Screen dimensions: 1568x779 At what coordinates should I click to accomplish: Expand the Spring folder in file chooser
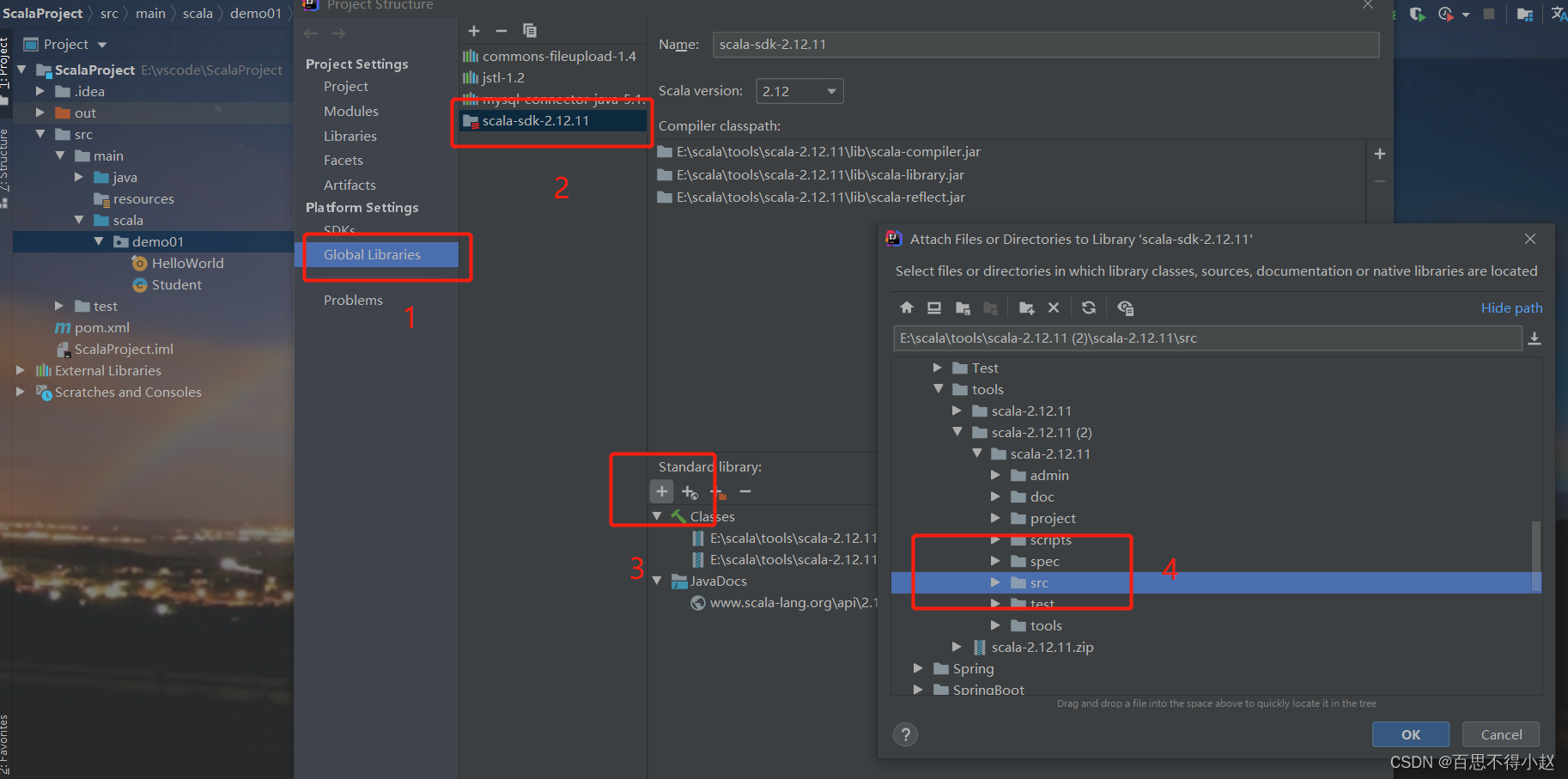pos(918,668)
